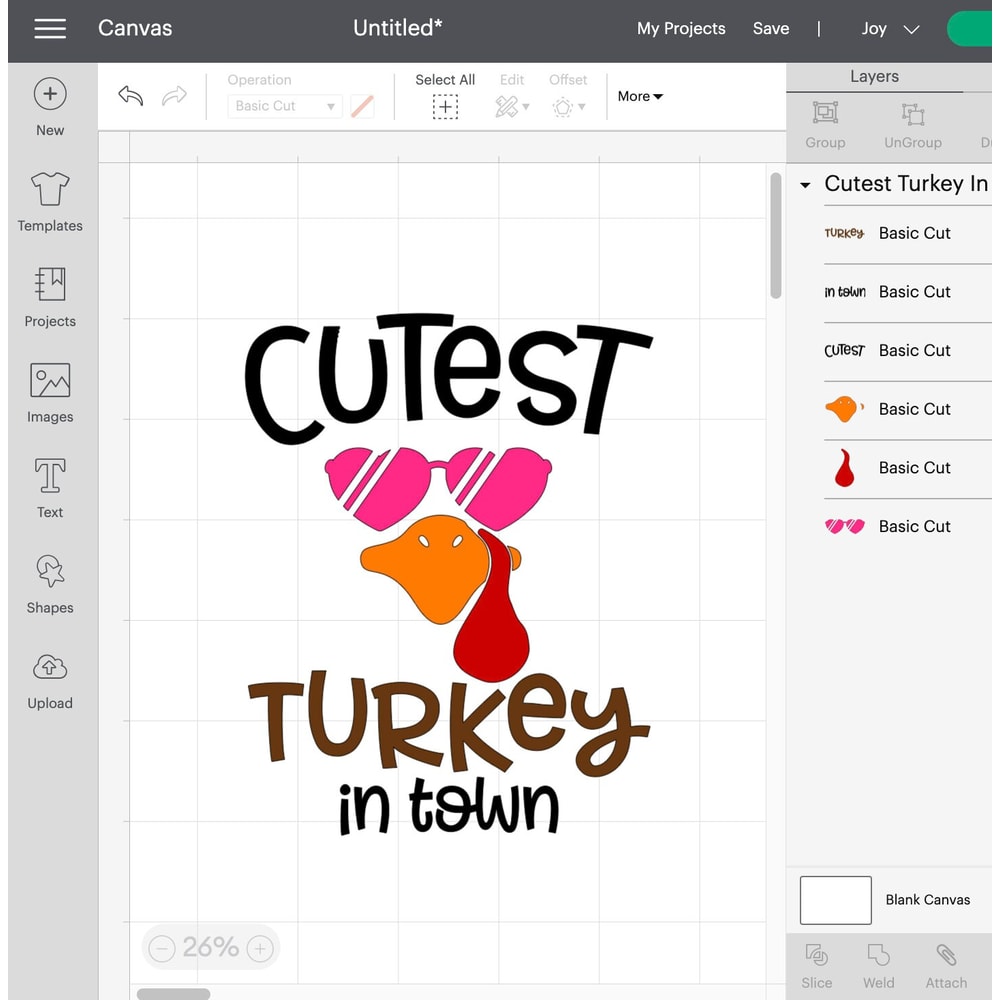Select the Text tool in the sidebar

(x=49, y=487)
